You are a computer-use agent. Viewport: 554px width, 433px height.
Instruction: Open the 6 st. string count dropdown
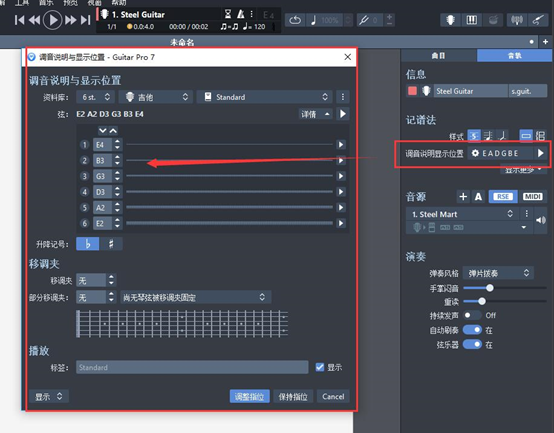point(95,97)
